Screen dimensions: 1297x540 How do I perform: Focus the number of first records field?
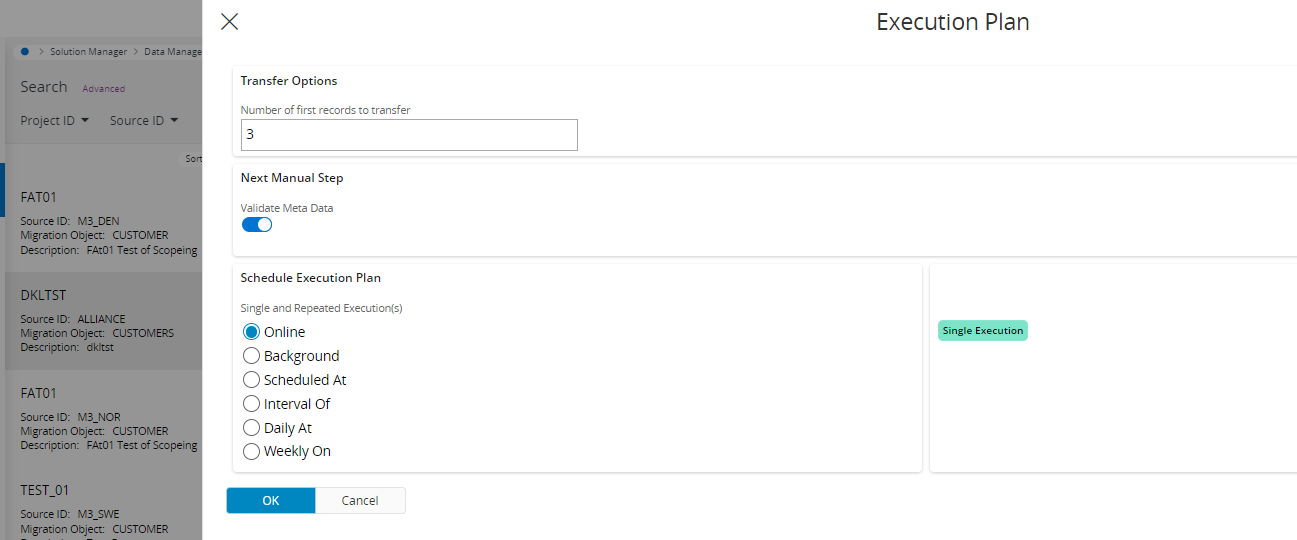pyautogui.click(x=409, y=135)
